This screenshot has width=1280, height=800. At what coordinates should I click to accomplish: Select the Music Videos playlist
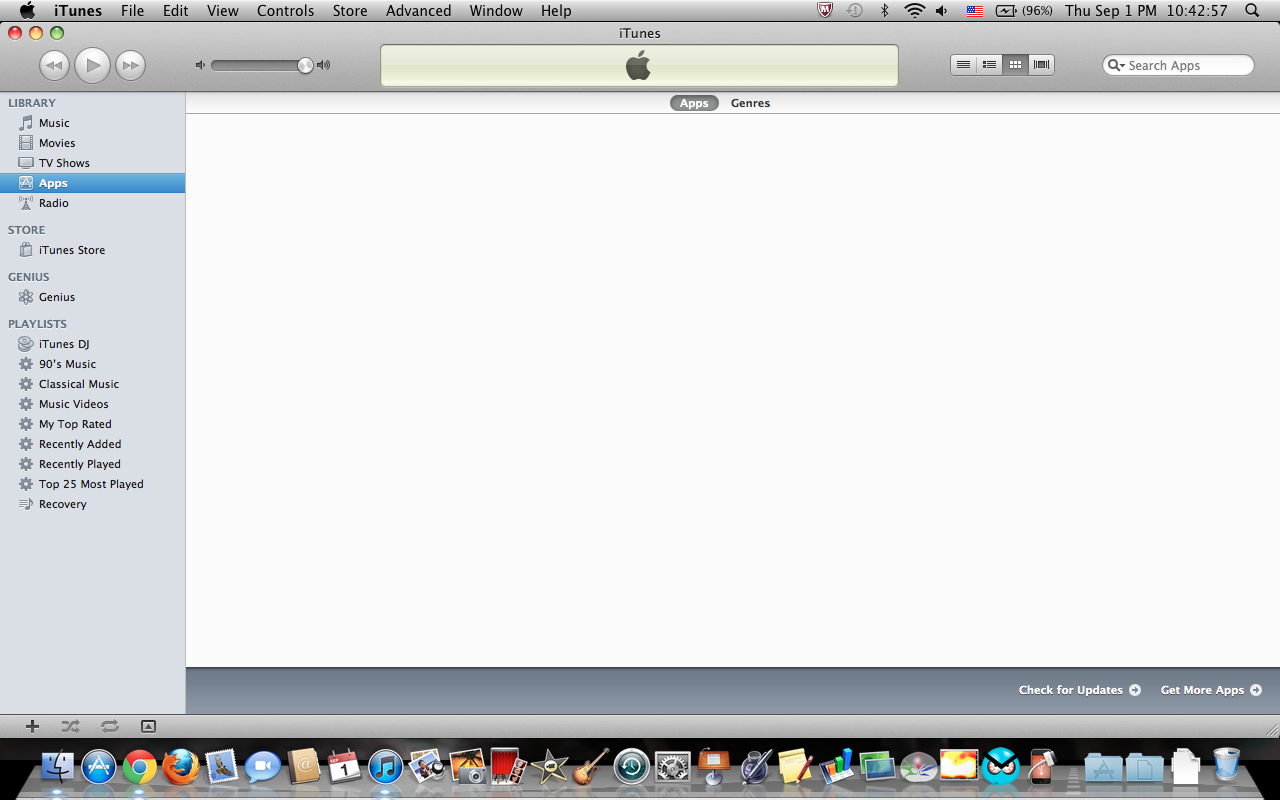(74, 404)
